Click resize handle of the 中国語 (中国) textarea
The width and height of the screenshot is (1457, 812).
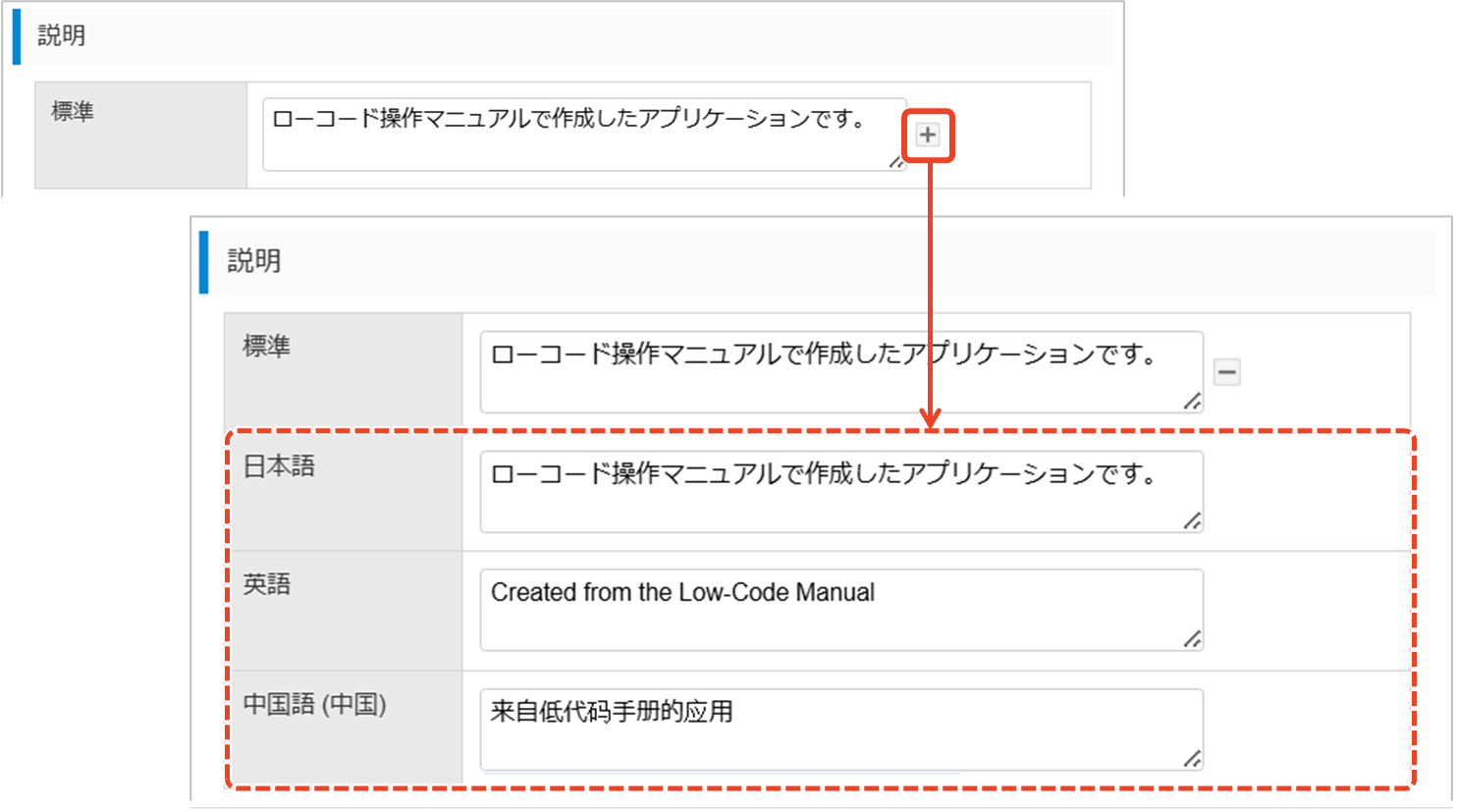[x=1192, y=758]
